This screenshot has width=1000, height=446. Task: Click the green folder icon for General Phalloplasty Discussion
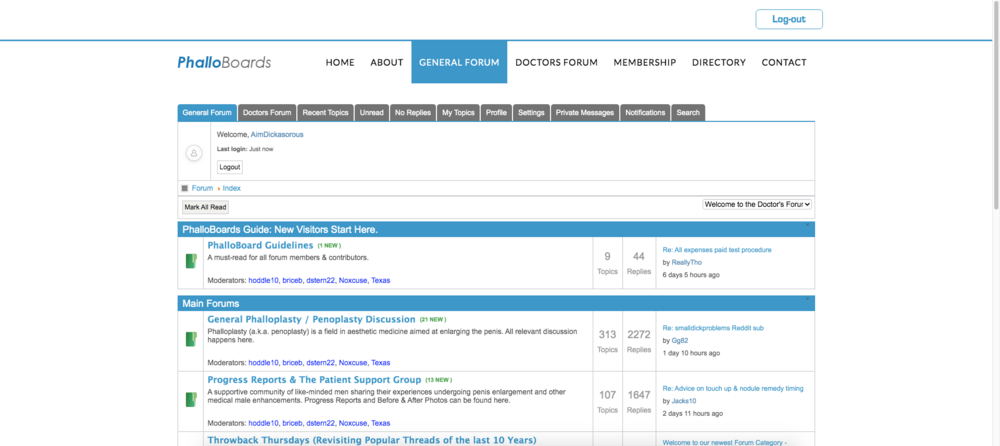pos(191,339)
